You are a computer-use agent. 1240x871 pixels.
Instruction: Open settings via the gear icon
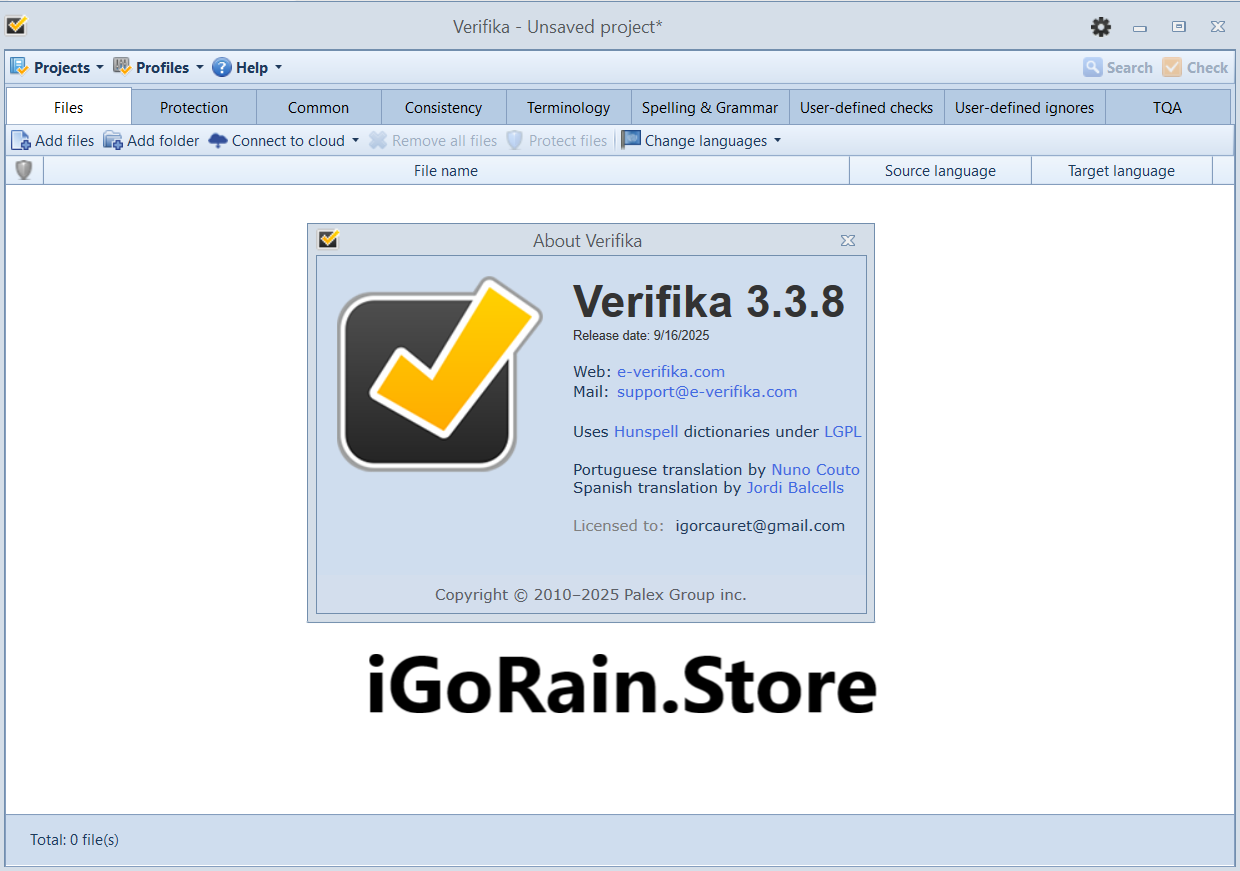tap(1101, 27)
